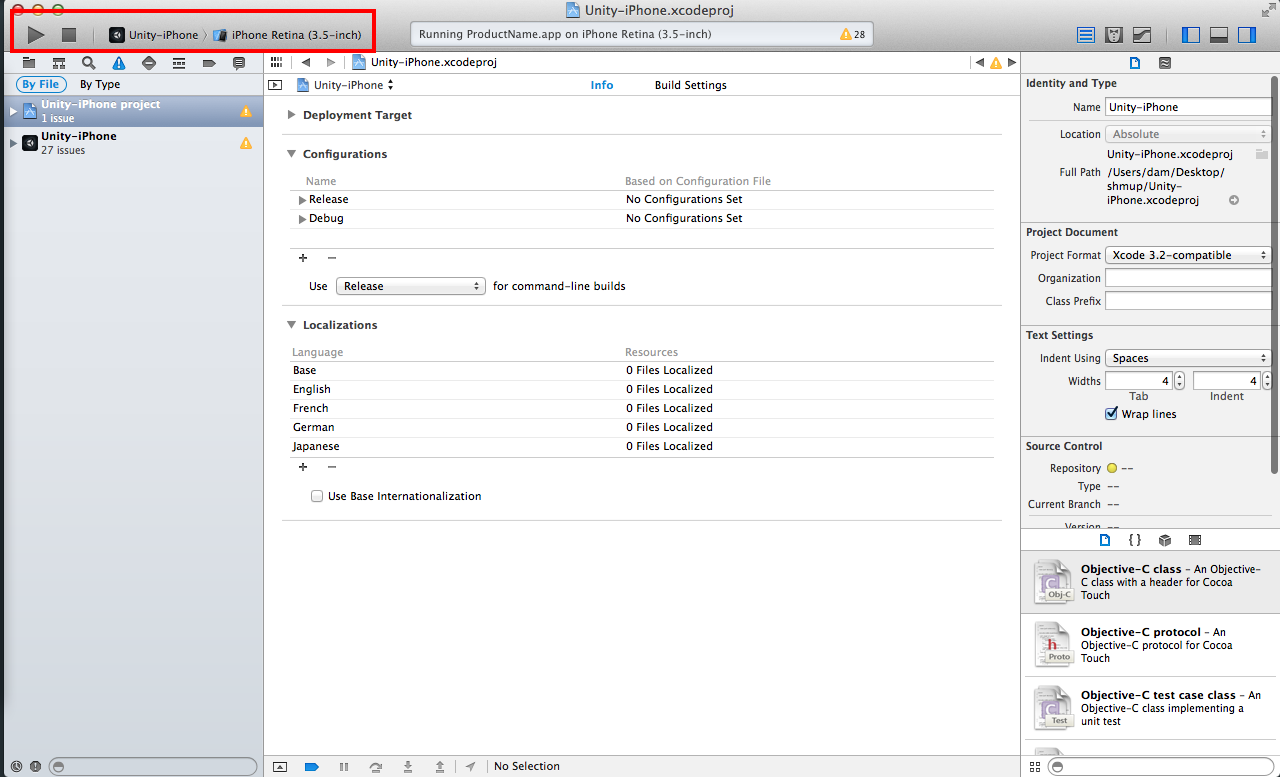Open the iPhone Retina (3.5-inch) destination menu
The height and width of the screenshot is (777, 1280).
(x=288, y=35)
